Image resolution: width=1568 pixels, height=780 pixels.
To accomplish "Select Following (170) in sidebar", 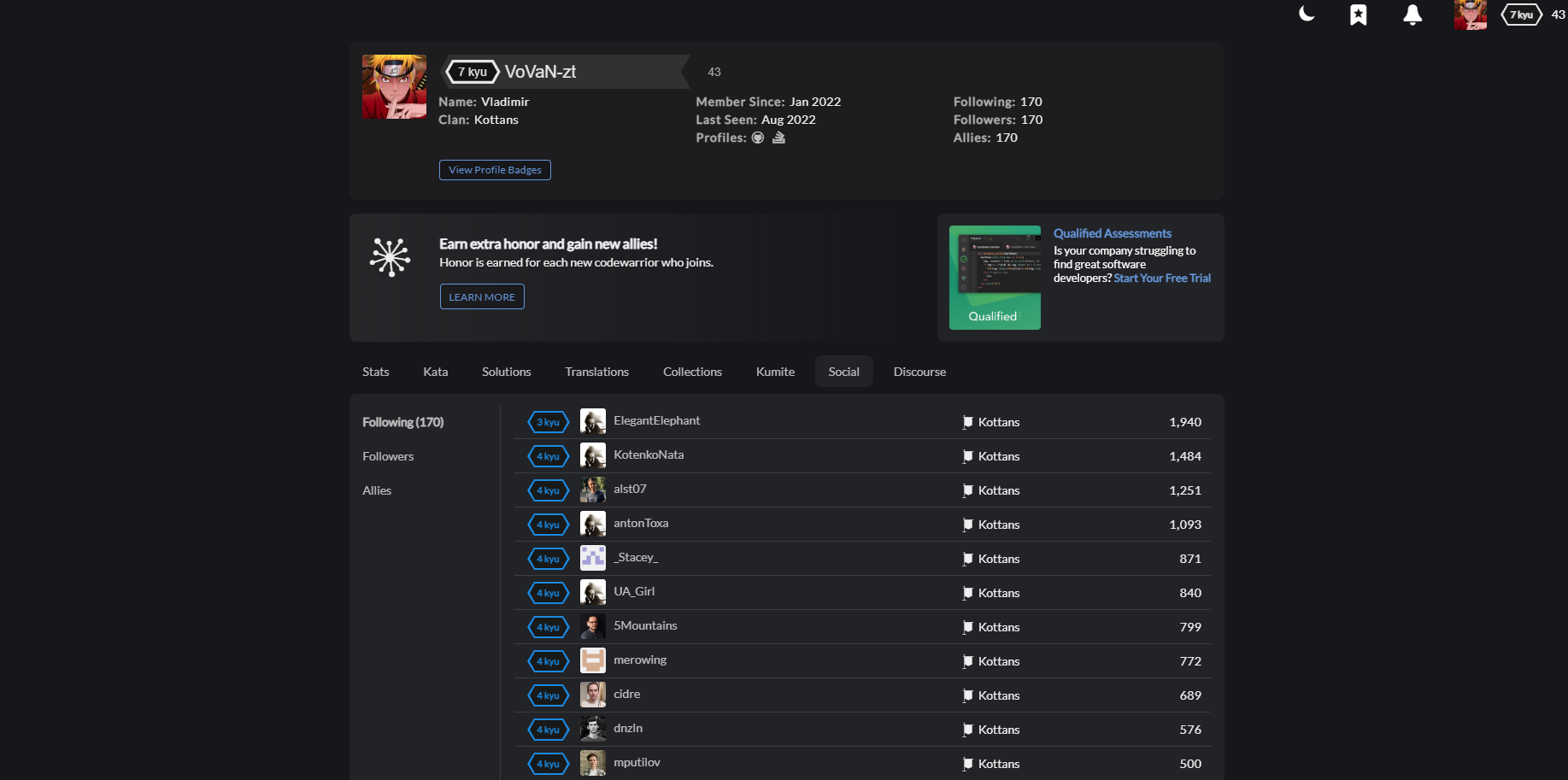I will 403,422.
